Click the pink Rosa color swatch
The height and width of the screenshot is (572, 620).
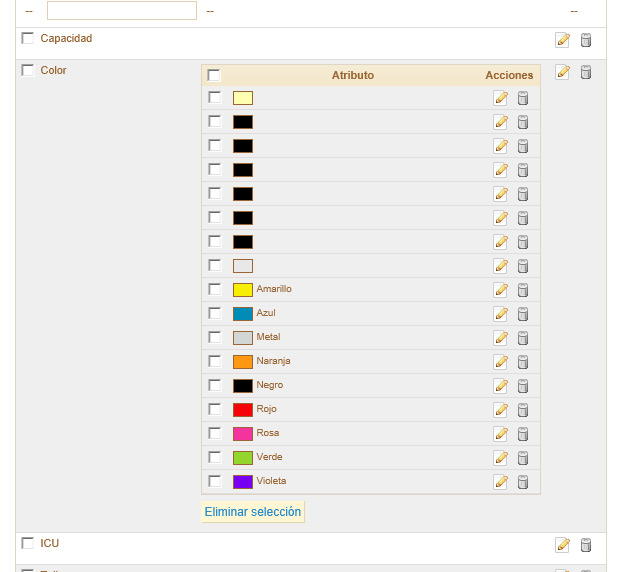[x=243, y=434]
